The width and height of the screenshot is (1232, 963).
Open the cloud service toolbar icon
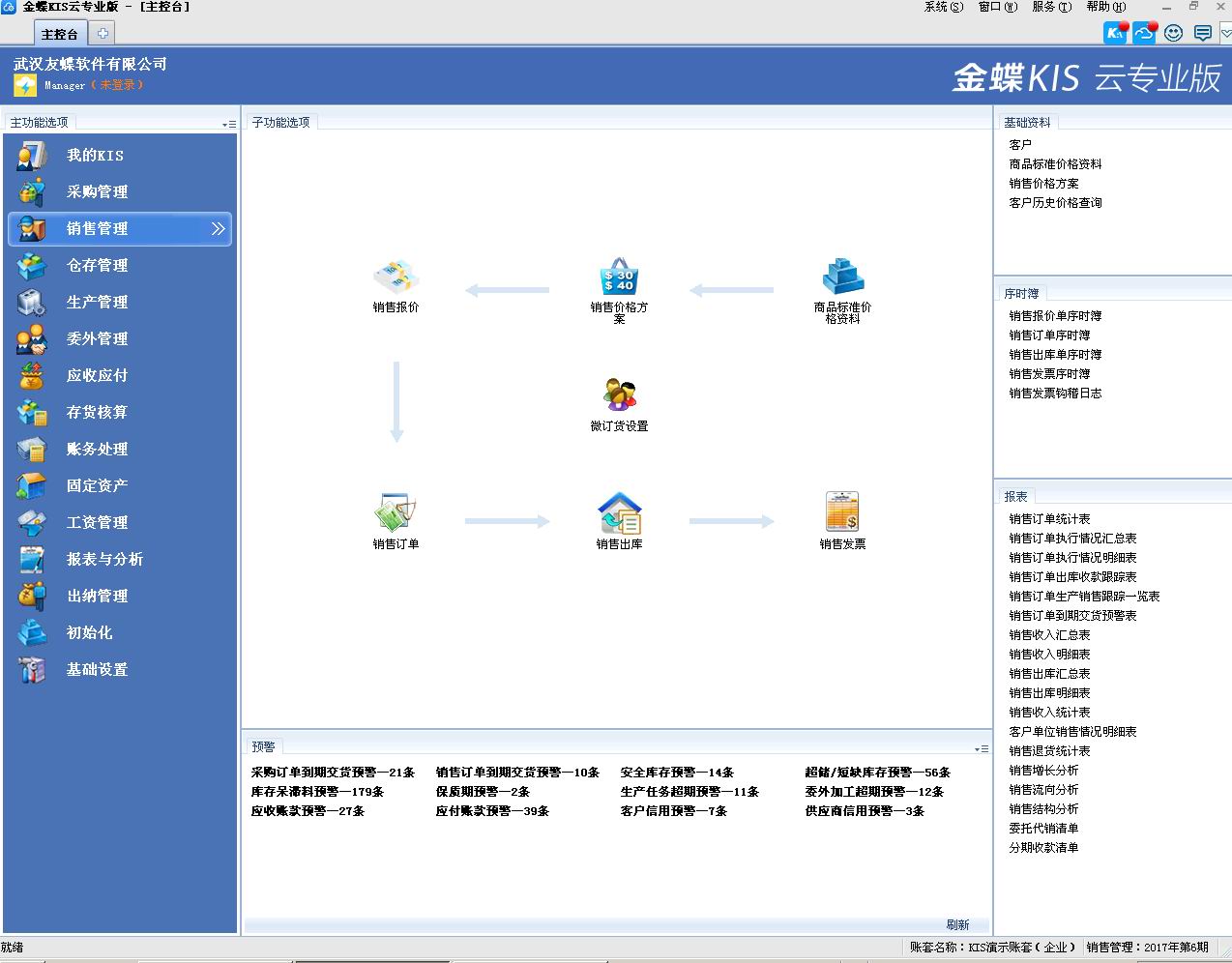tap(1145, 33)
